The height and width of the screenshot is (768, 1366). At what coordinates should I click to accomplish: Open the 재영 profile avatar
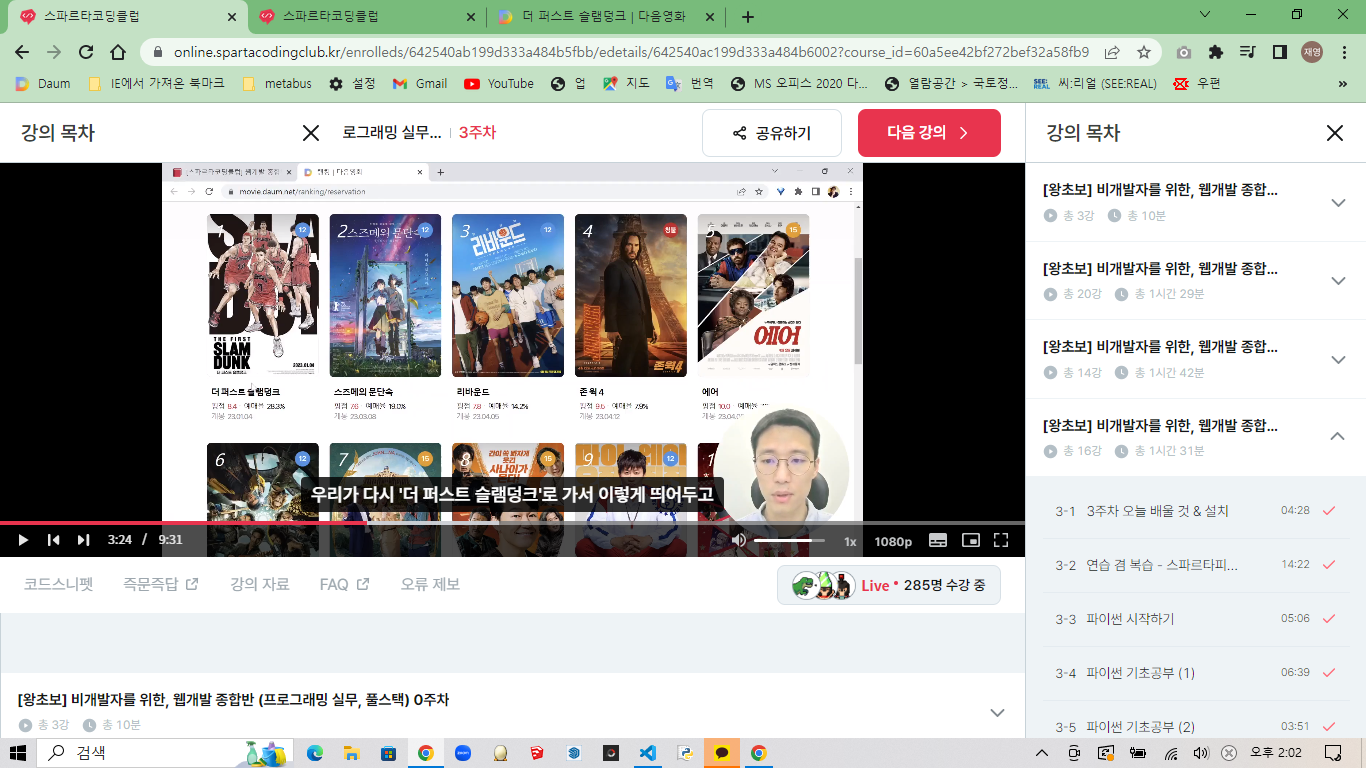coord(1312,52)
